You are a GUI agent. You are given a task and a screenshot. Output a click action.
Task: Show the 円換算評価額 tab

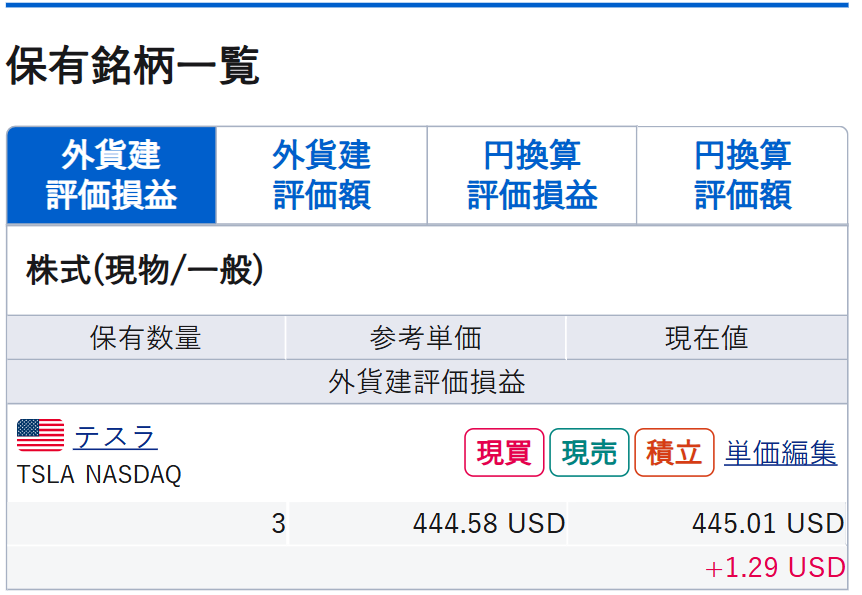pyautogui.click(x=743, y=175)
